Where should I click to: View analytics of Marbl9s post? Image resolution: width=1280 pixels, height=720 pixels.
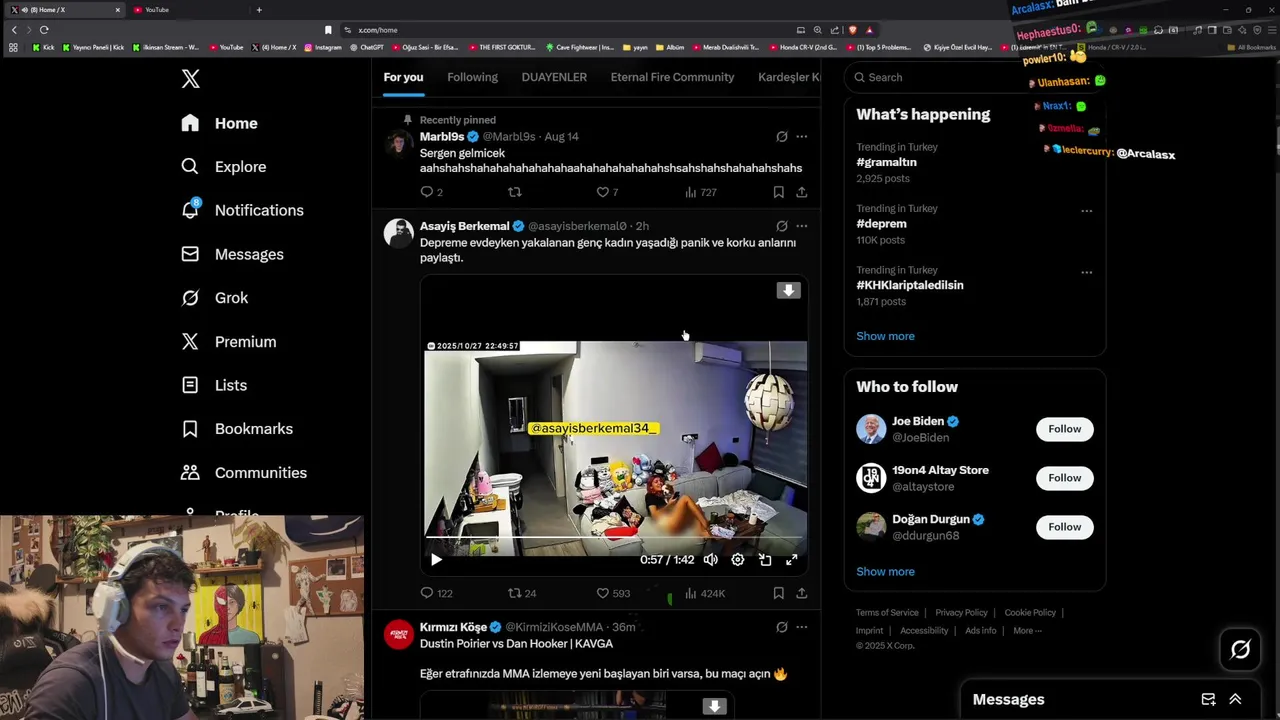[x=700, y=192]
